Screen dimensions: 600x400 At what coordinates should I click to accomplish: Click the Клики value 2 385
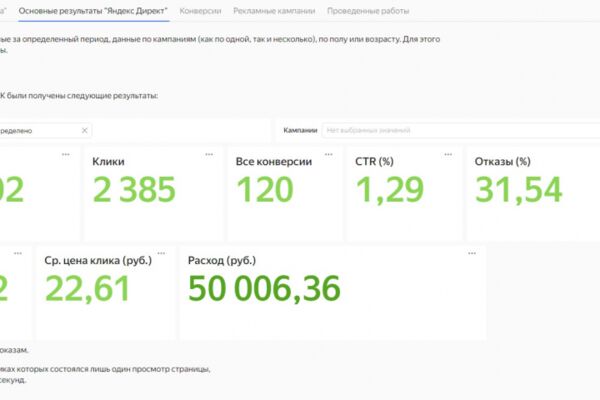134,189
